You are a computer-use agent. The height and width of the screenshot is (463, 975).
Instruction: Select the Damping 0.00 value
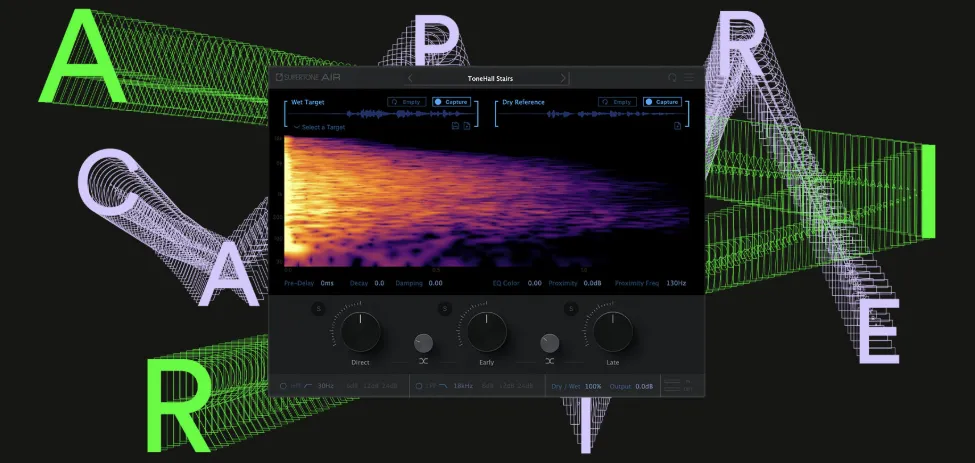435,283
